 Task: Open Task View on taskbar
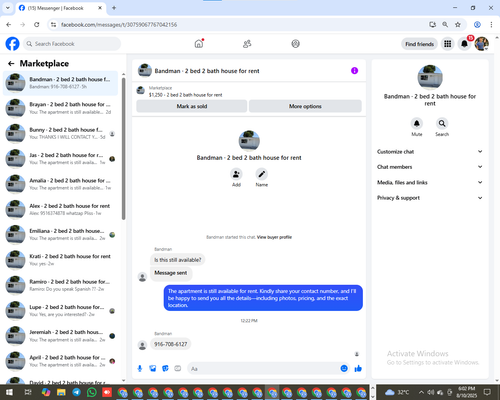point(28,392)
